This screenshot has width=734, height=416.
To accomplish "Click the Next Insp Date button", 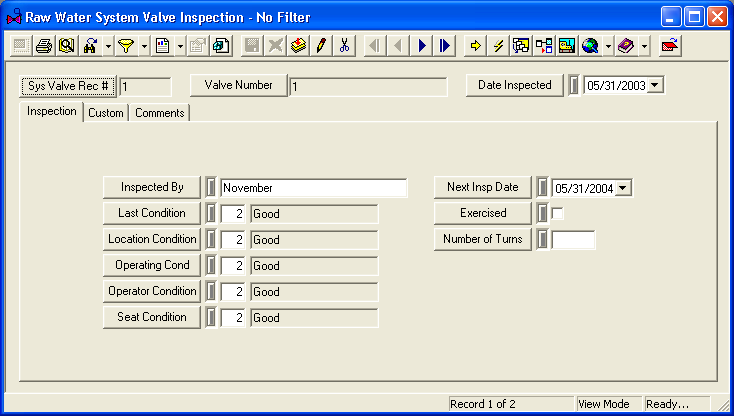I will pos(483,187).
